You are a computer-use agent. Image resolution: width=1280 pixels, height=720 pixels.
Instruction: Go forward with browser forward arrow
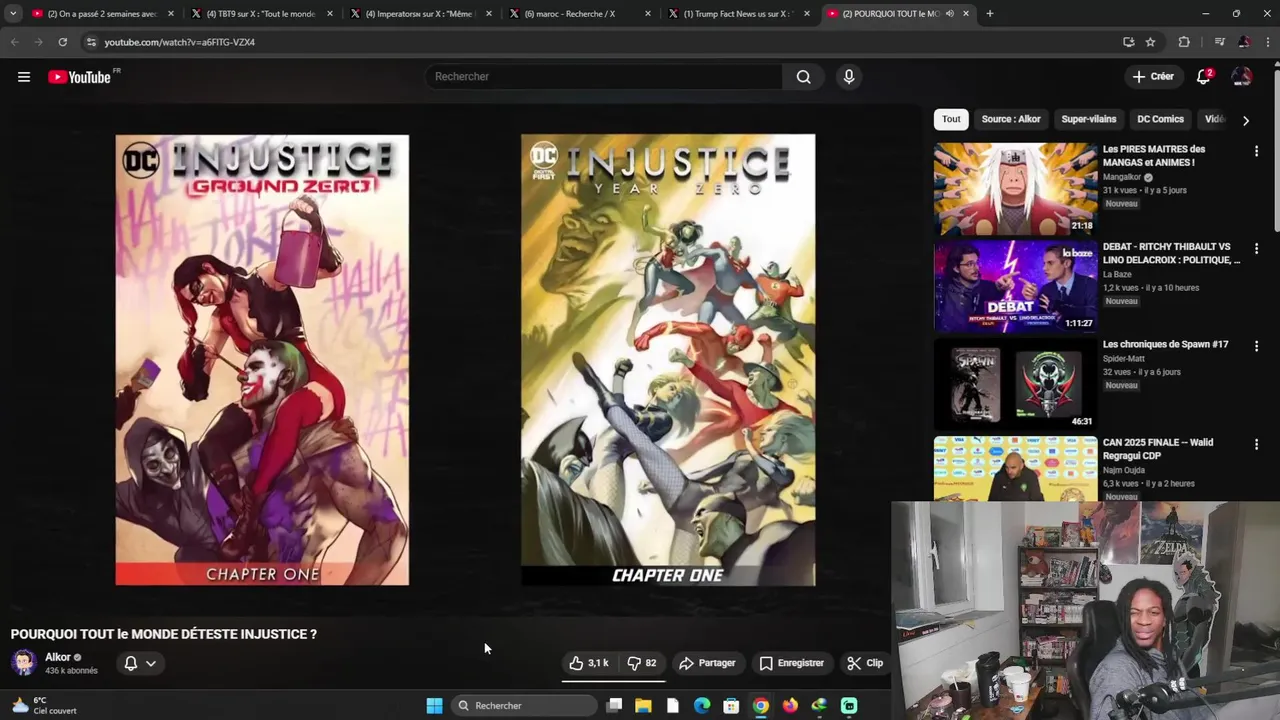pos(38,42)
